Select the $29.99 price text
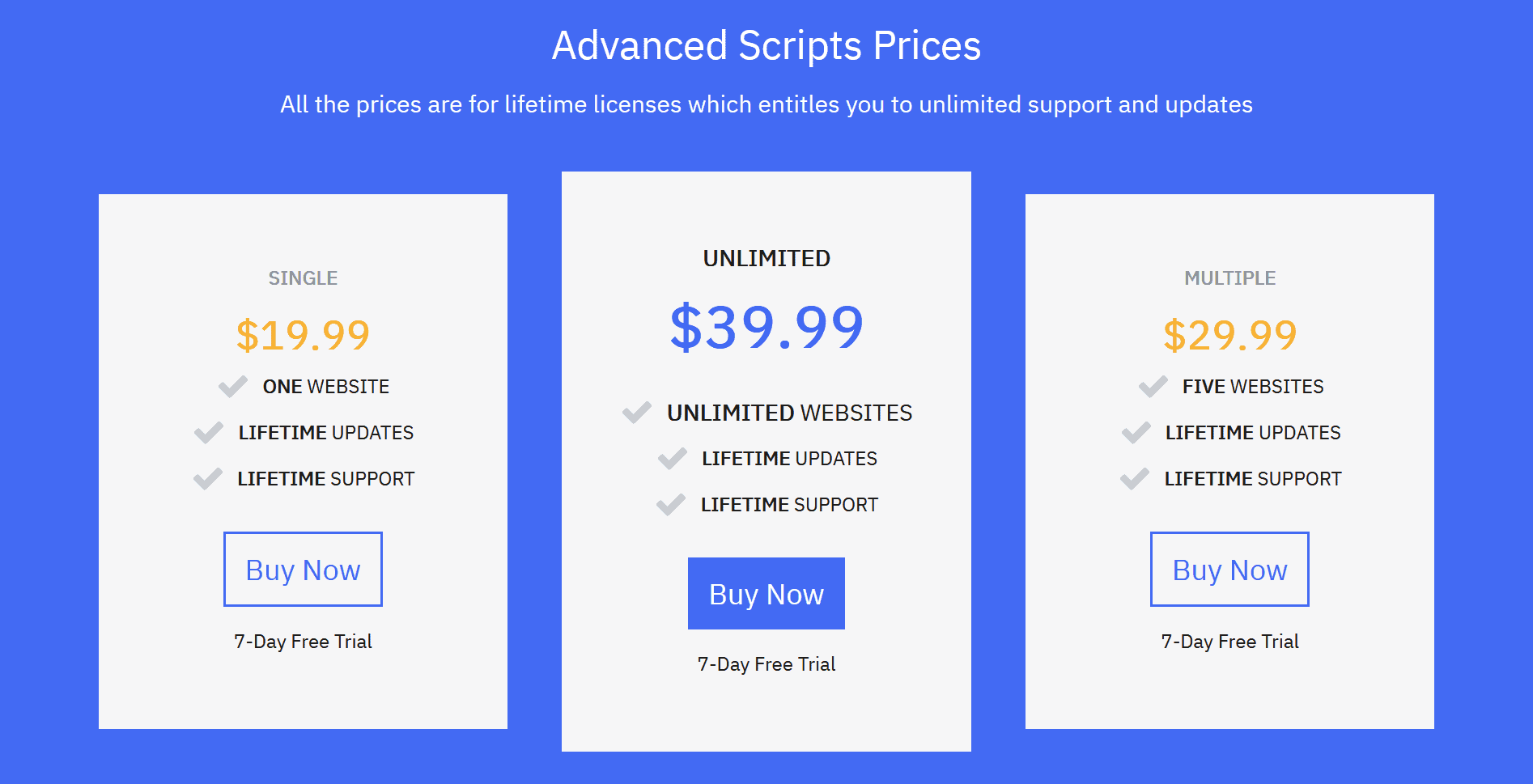Image resolution: width=1533 pixels, height=784 pixels. click(1229, 335)
